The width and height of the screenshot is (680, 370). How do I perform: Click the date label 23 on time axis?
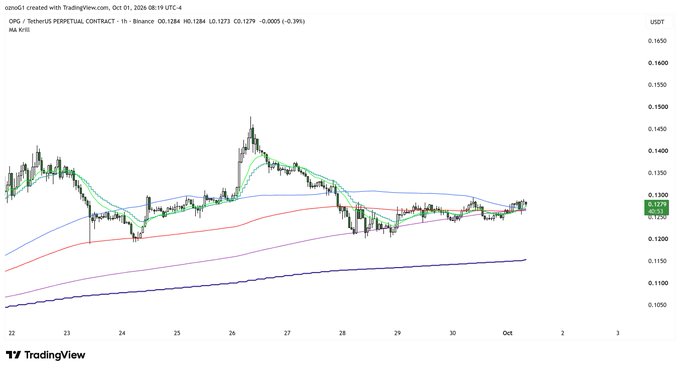67,333
